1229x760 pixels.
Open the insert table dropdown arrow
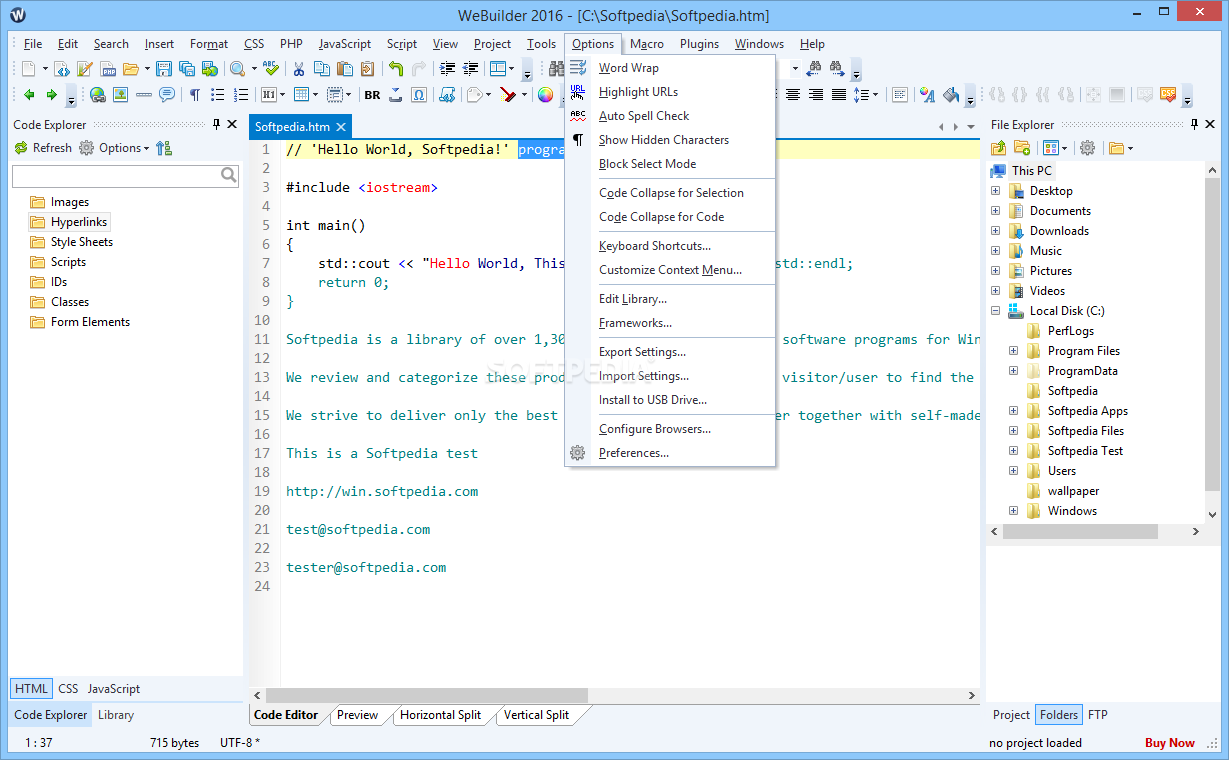[315, 95]
